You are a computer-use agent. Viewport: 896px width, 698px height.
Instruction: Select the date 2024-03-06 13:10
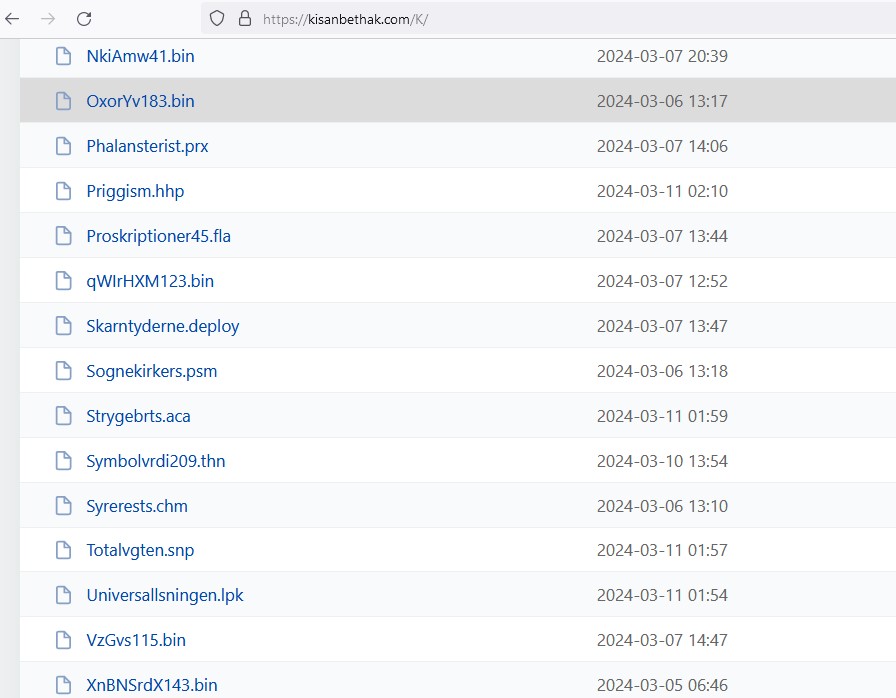(662, 506)
